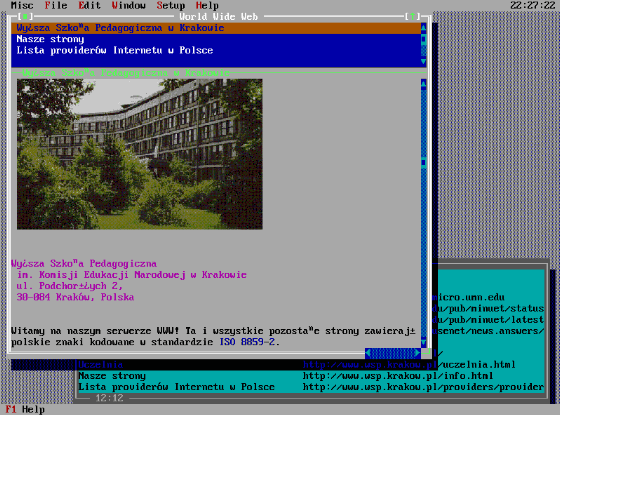Click the page vertical scrollbar thumb
Screen dimensions: 640x480
click(x=424, y=162)
